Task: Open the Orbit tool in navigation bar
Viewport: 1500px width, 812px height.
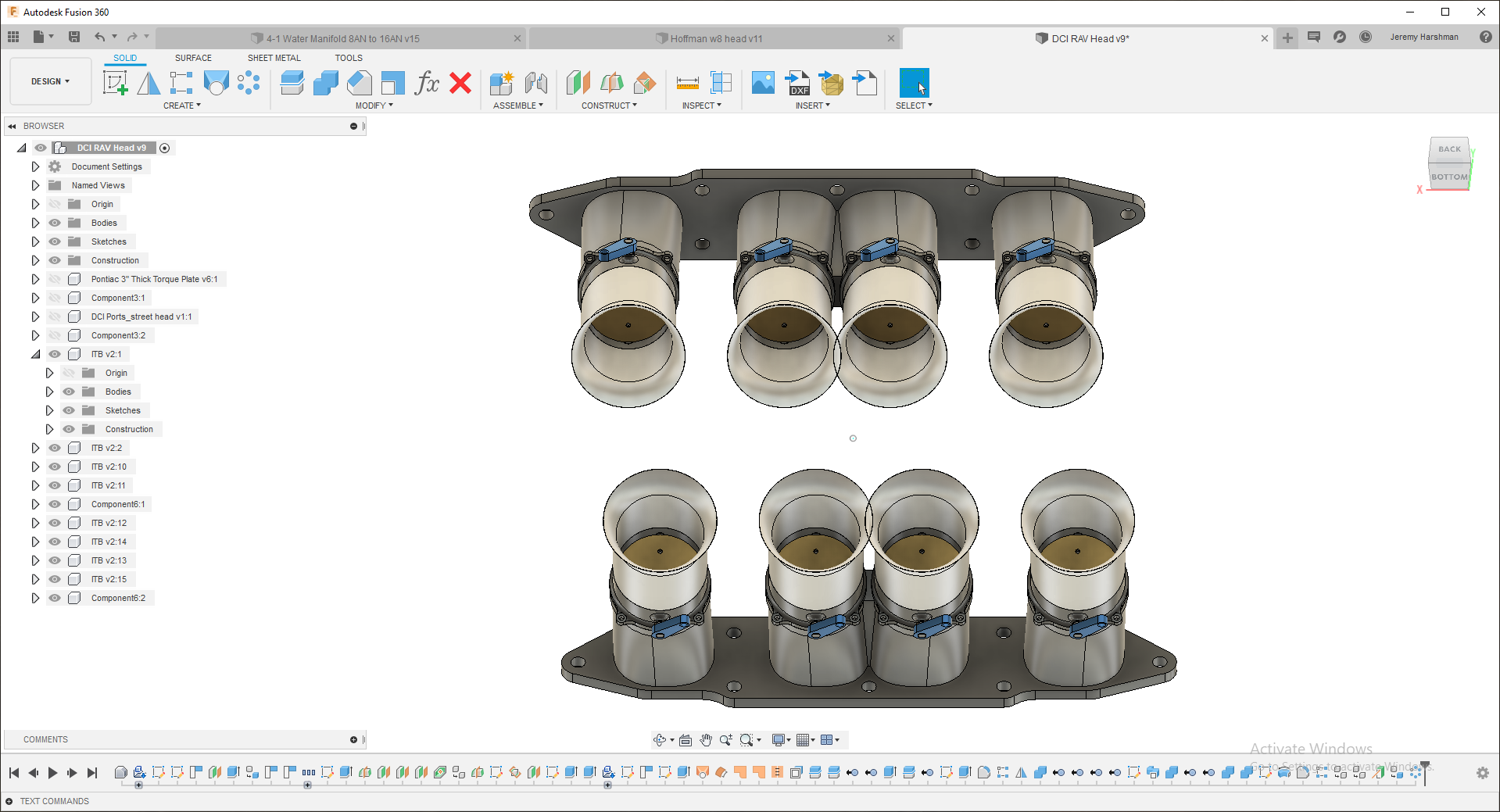Action: pyautogui.click(x=661, y=740)
